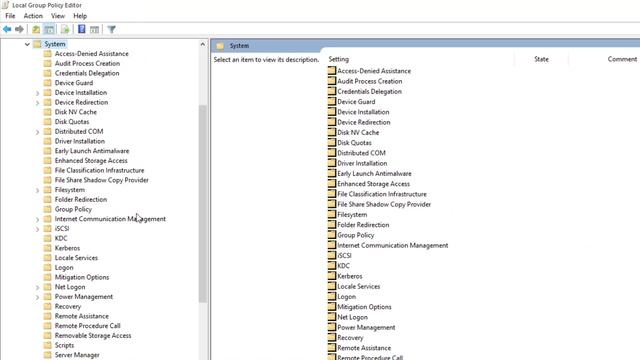This screenshot has width=640, height=360.
Task: Select Mitigation Options in the settings list
Action: 364,307
